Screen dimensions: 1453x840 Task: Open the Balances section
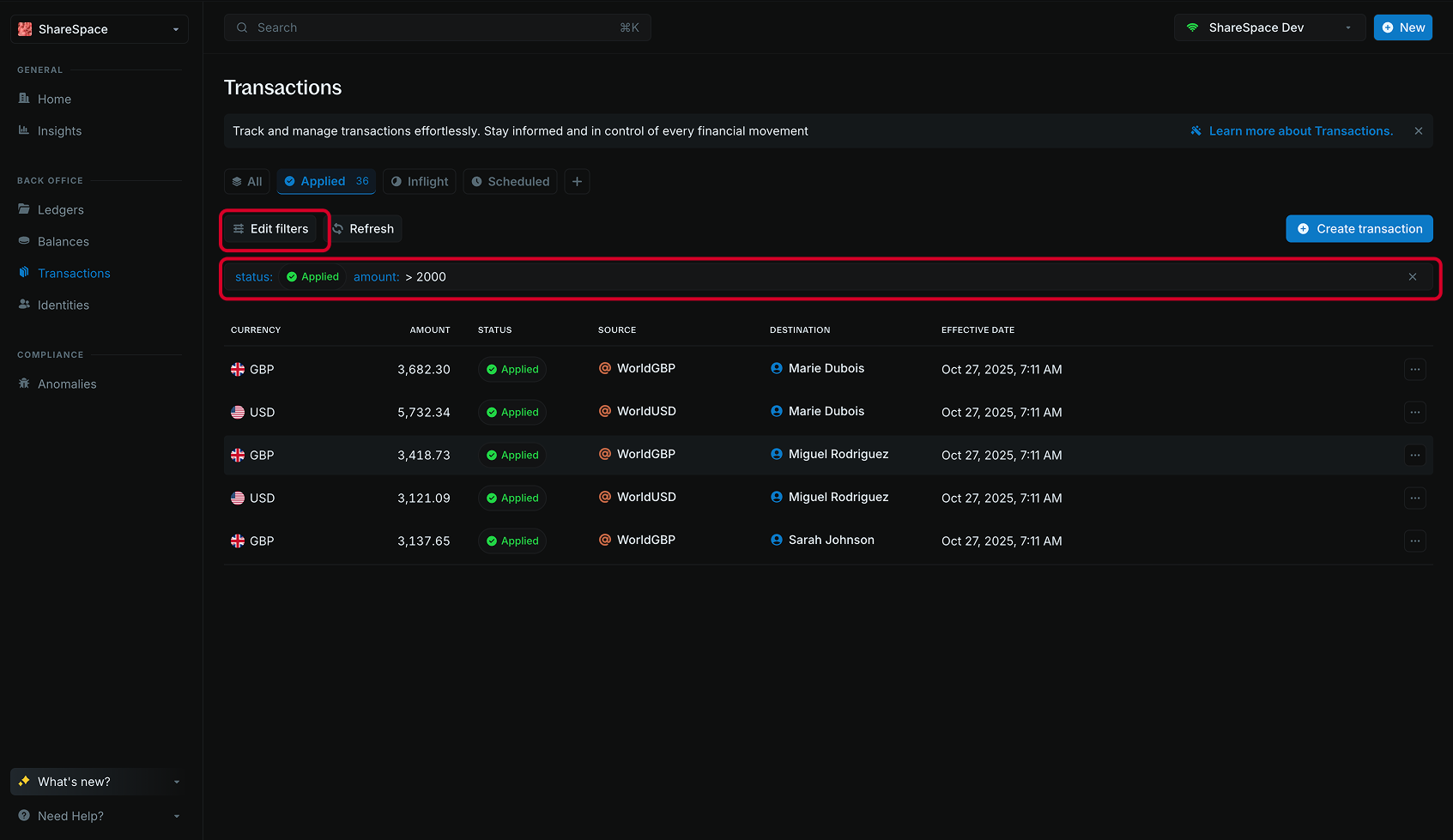[63, 241]
